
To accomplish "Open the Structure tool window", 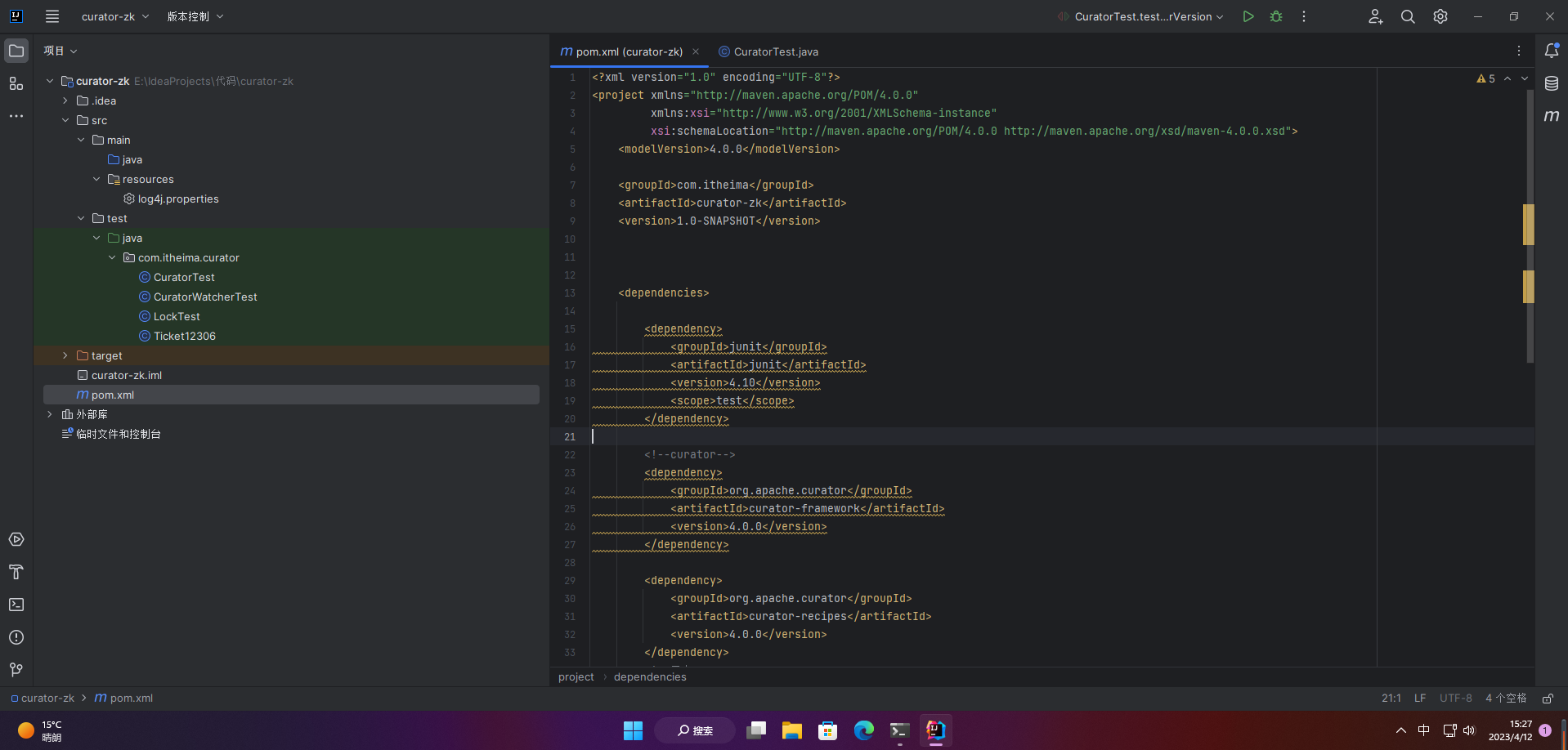I will [x=16, y=83].
